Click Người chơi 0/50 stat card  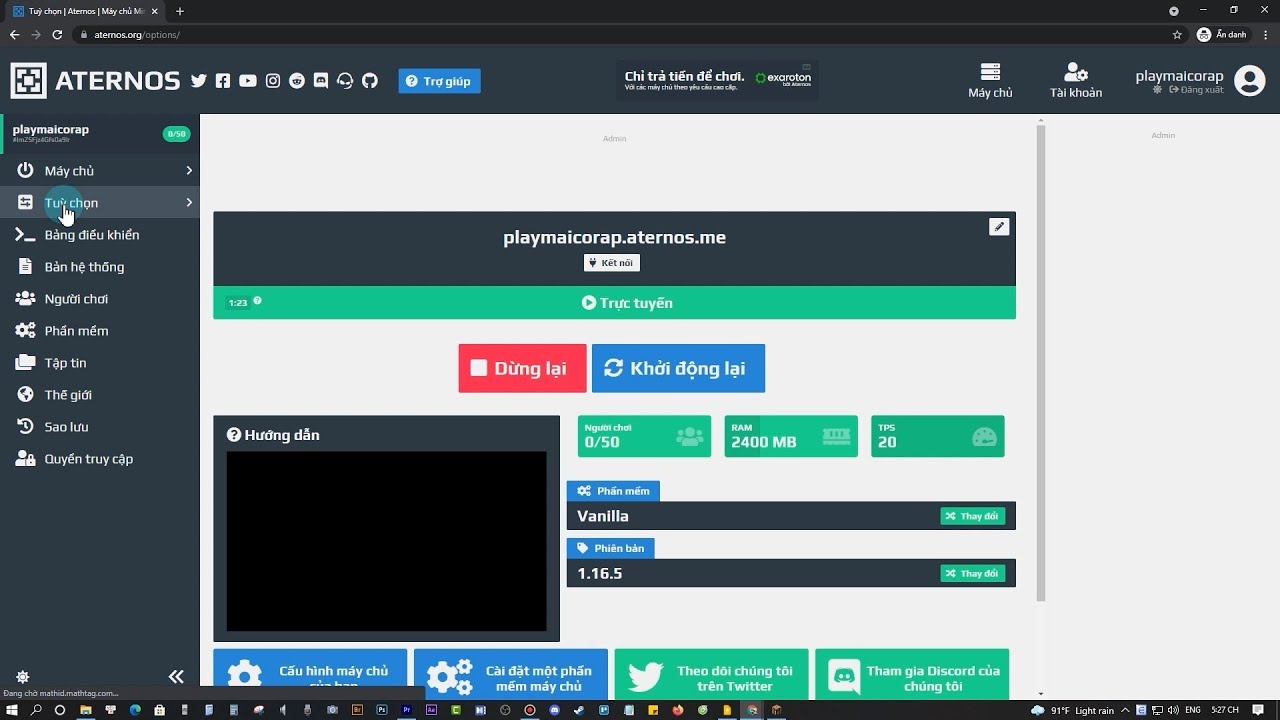pos(644,436)
